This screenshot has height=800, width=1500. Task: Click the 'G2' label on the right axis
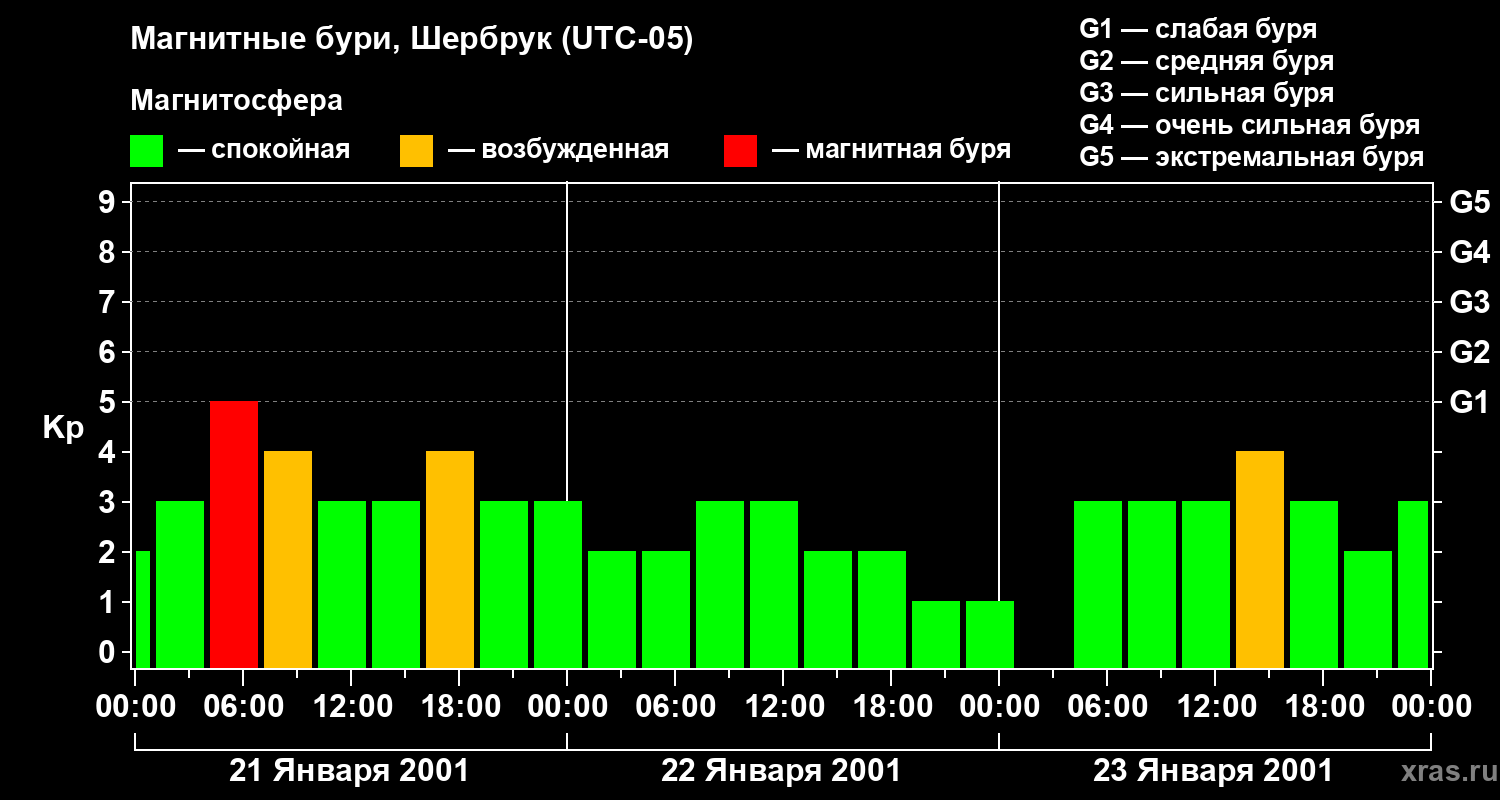[x=1470, y=352]
